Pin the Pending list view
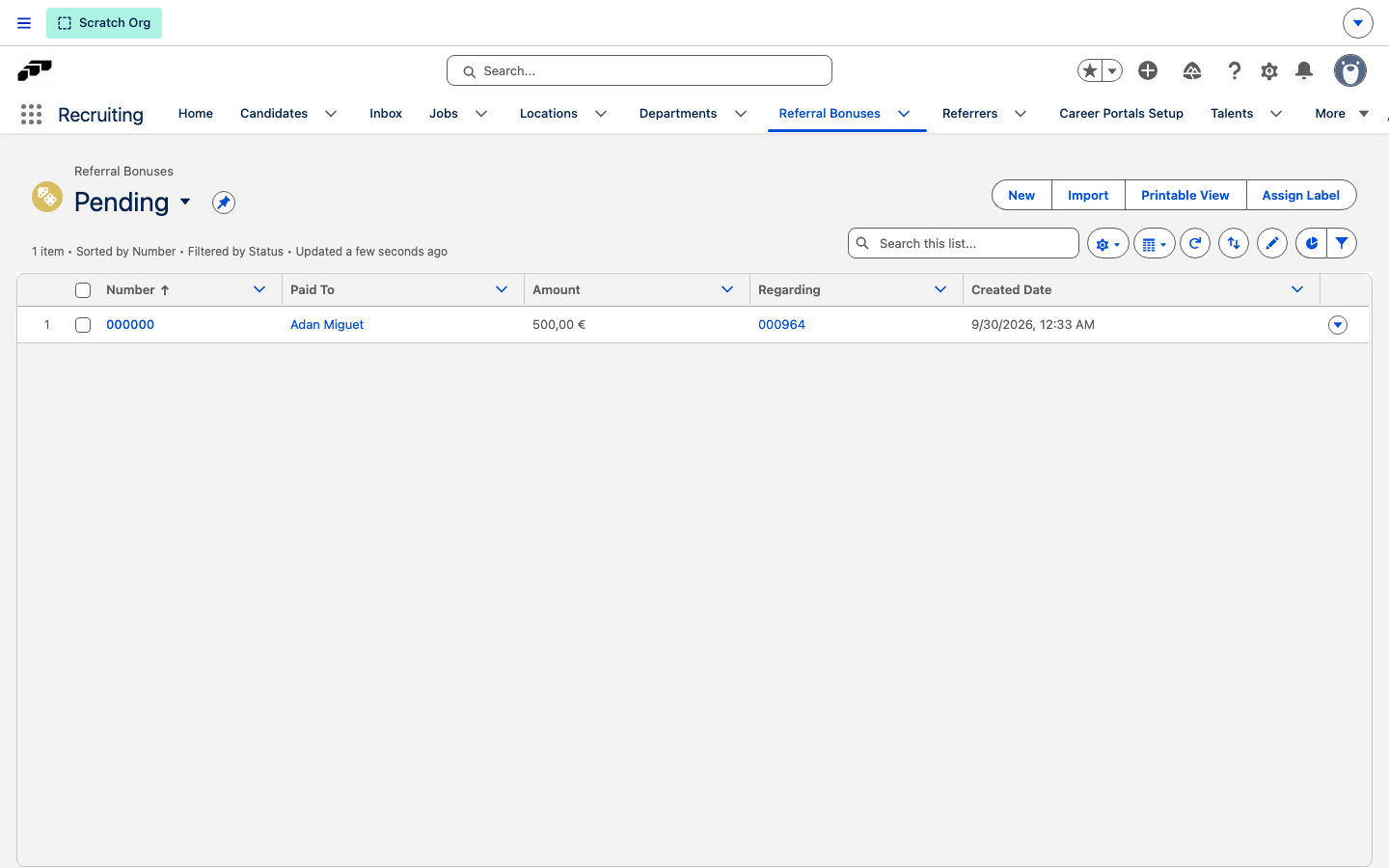 [224, 203]
